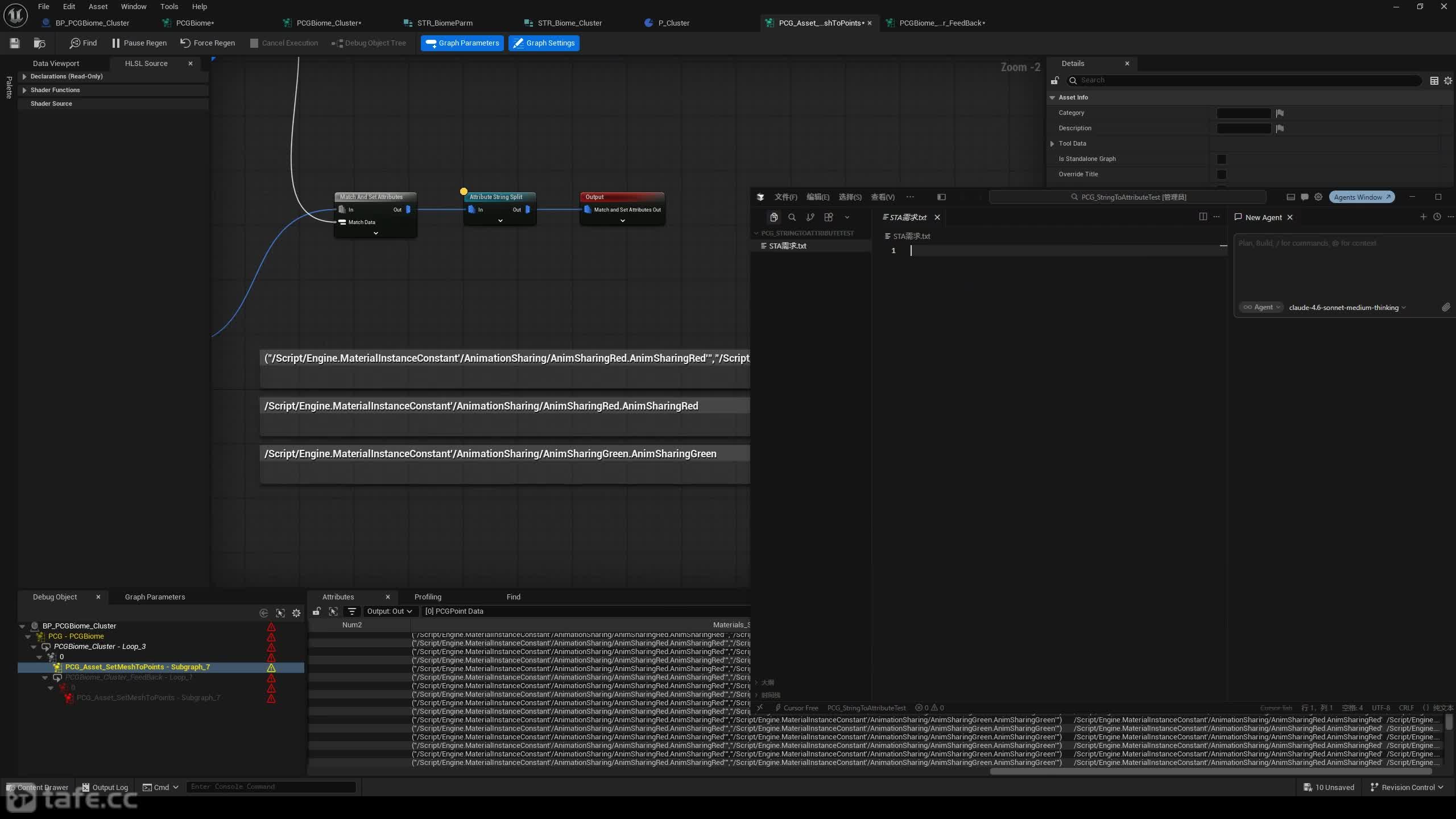Click the lock icon in Attributes panel
Image resolution: width=1456 pixels, height=819 pixels.
(x=317, y=611)
